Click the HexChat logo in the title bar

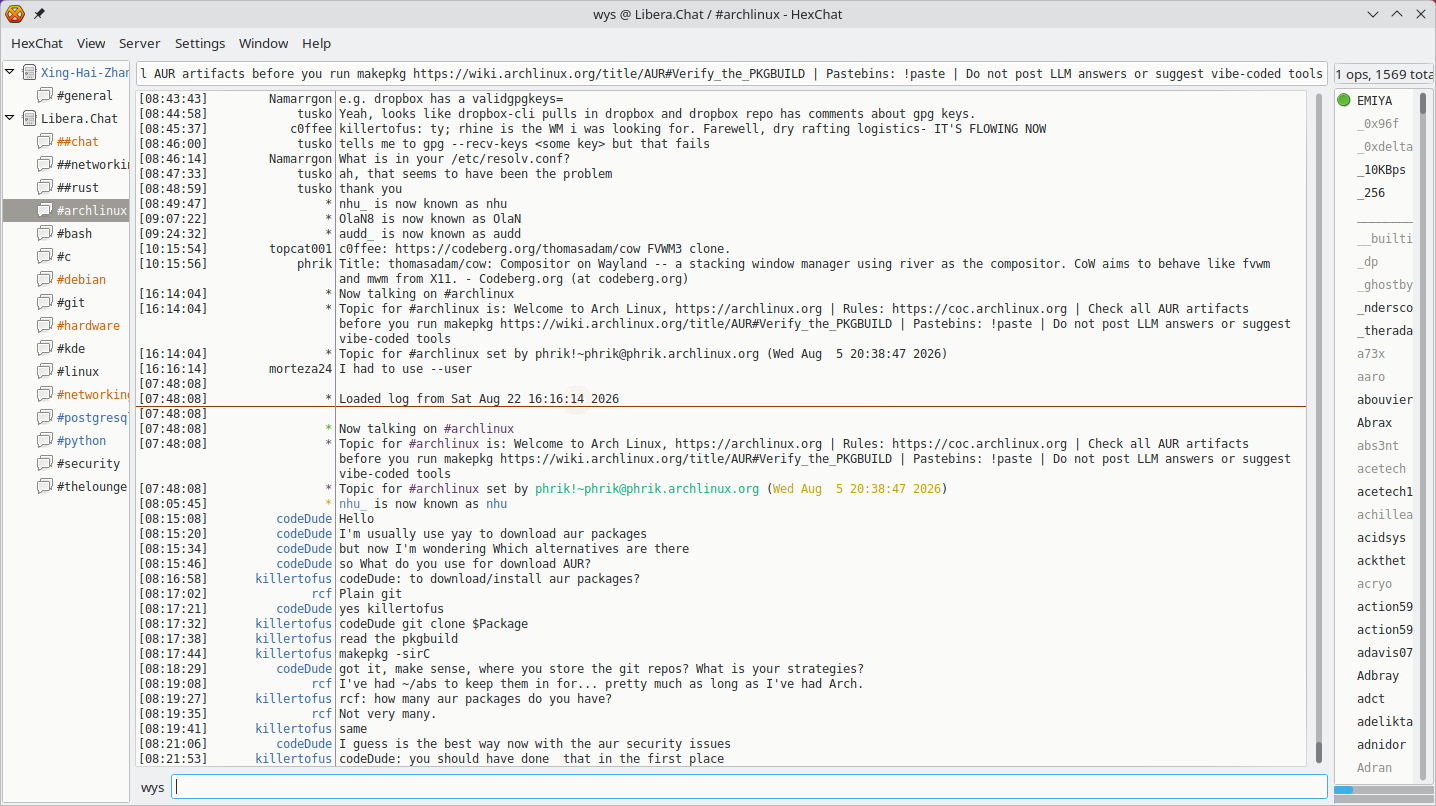click(15, 14)
